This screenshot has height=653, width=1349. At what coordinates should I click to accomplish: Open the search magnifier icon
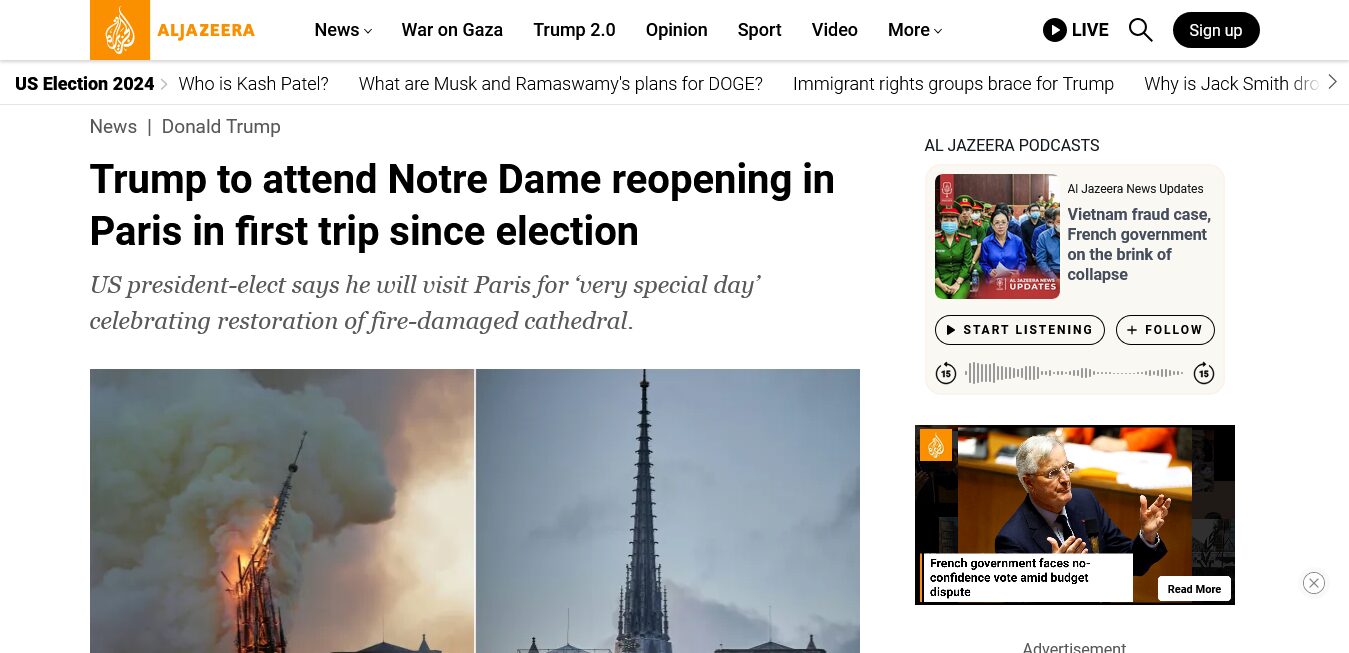coord(1141,30)
